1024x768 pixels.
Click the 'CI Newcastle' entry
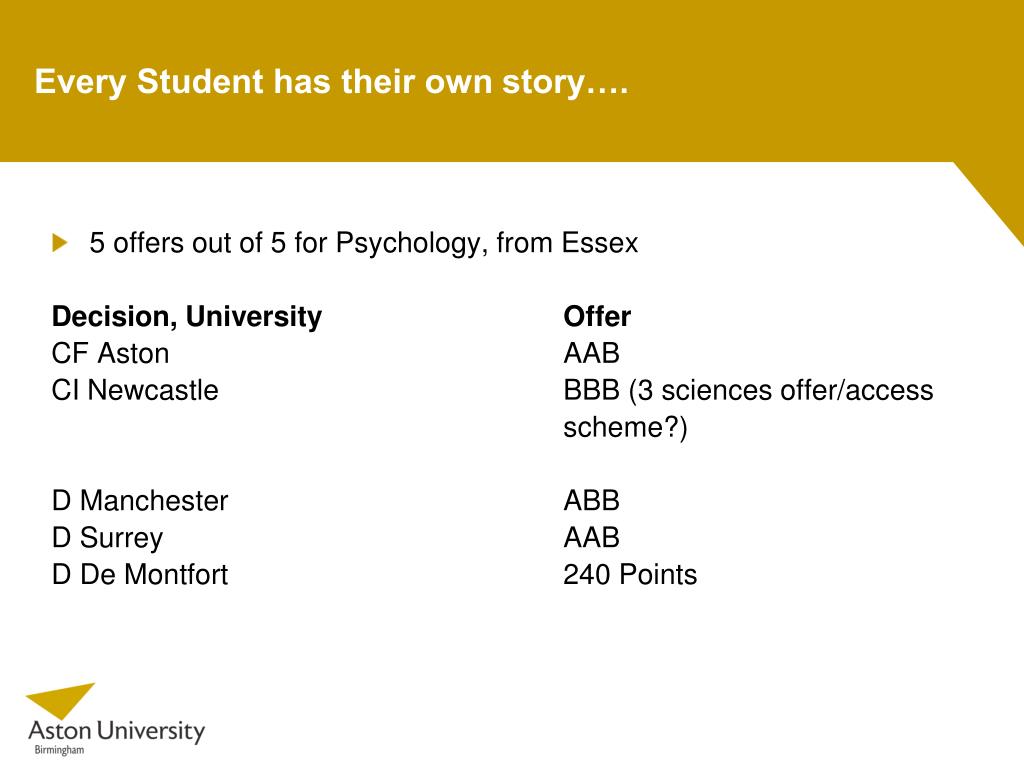coord(135,390)
